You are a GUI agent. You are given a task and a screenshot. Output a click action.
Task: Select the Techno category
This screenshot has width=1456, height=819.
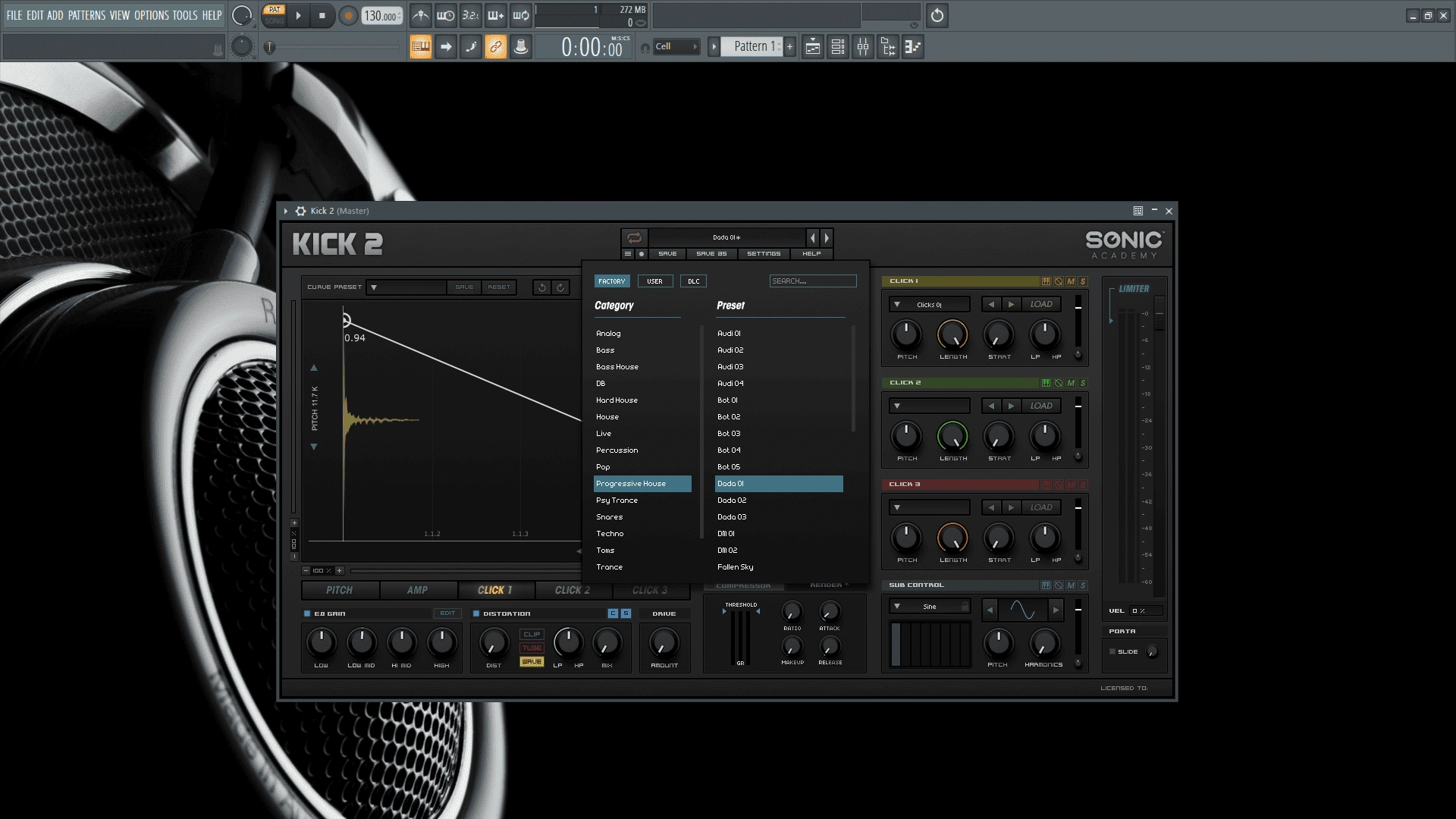(x=642, y=534)
